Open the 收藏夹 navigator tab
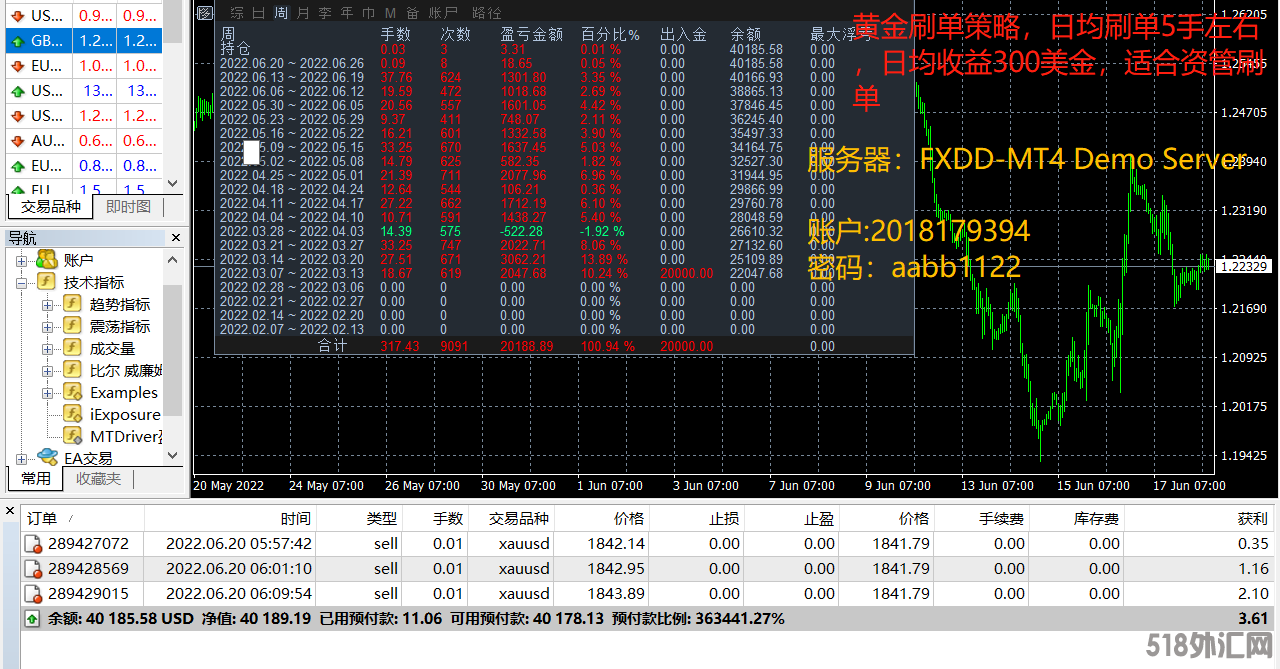 point(98,479)
